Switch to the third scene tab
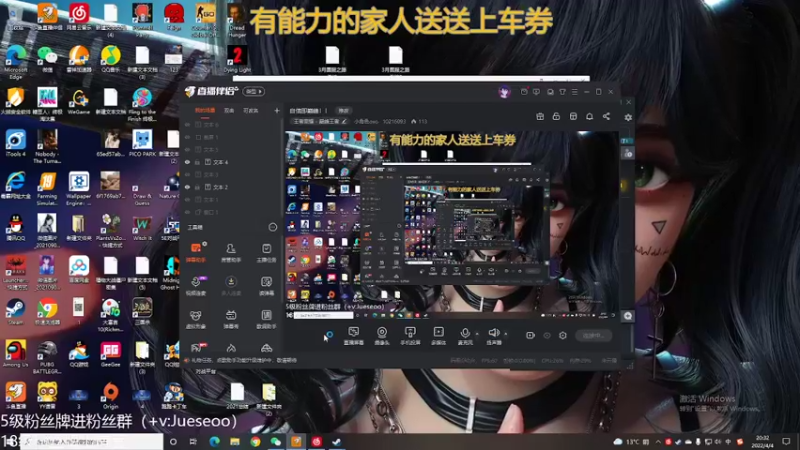This screenshot has width=800, height=450. [251, 110]
